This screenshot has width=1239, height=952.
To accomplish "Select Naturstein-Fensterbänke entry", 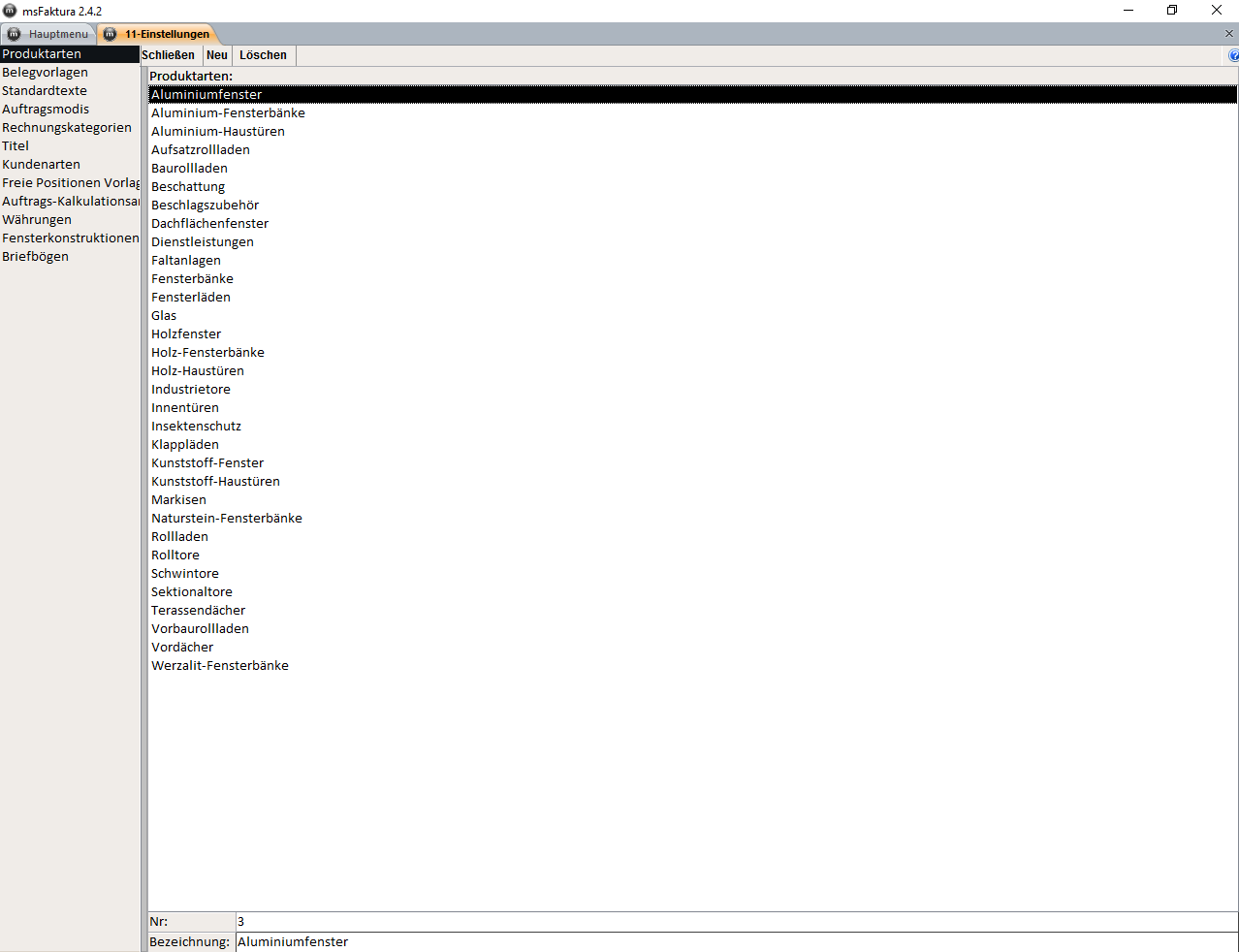I will [693, 519].
